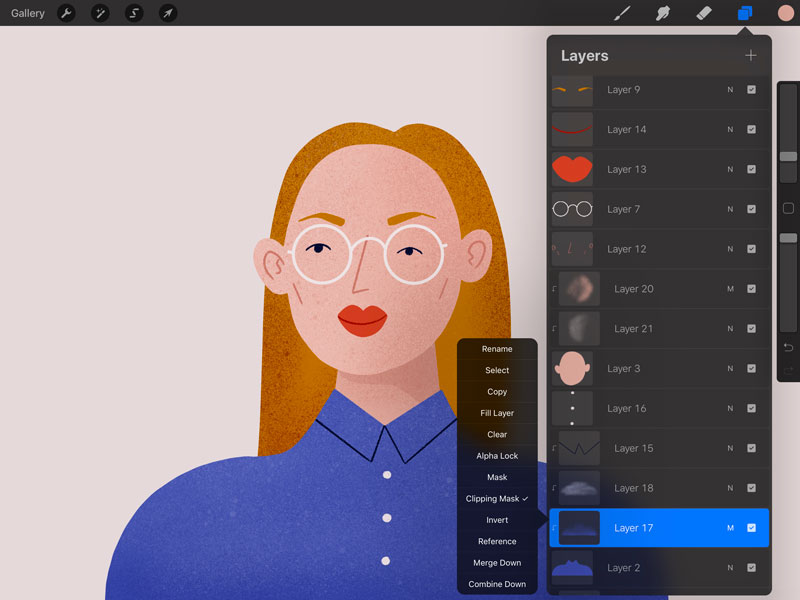Screen dimensions: 800x600
Task: Open blend mode N for Layer 3
Action: [x=730, y=368]
